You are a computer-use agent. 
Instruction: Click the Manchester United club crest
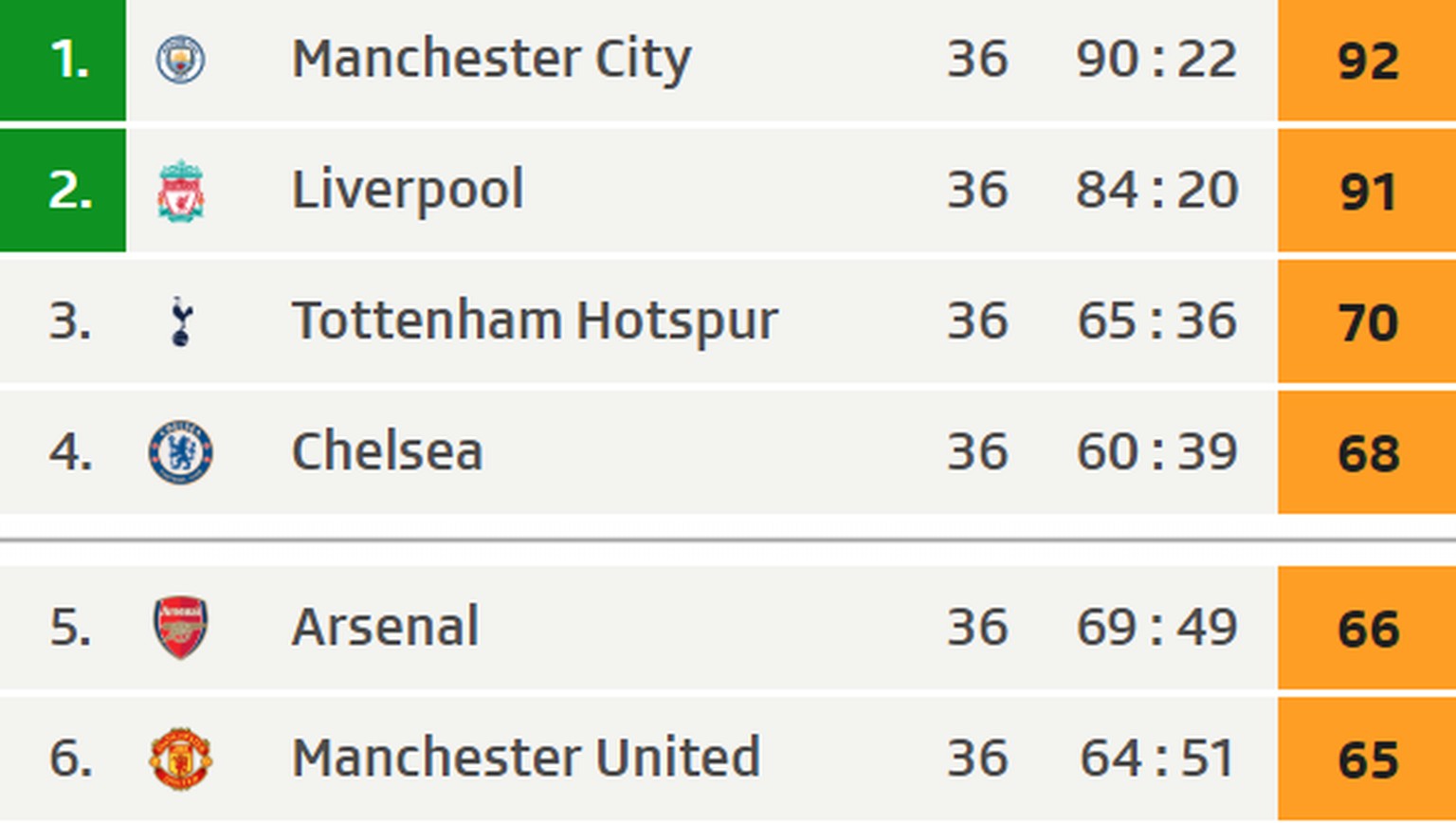(180, 759)
